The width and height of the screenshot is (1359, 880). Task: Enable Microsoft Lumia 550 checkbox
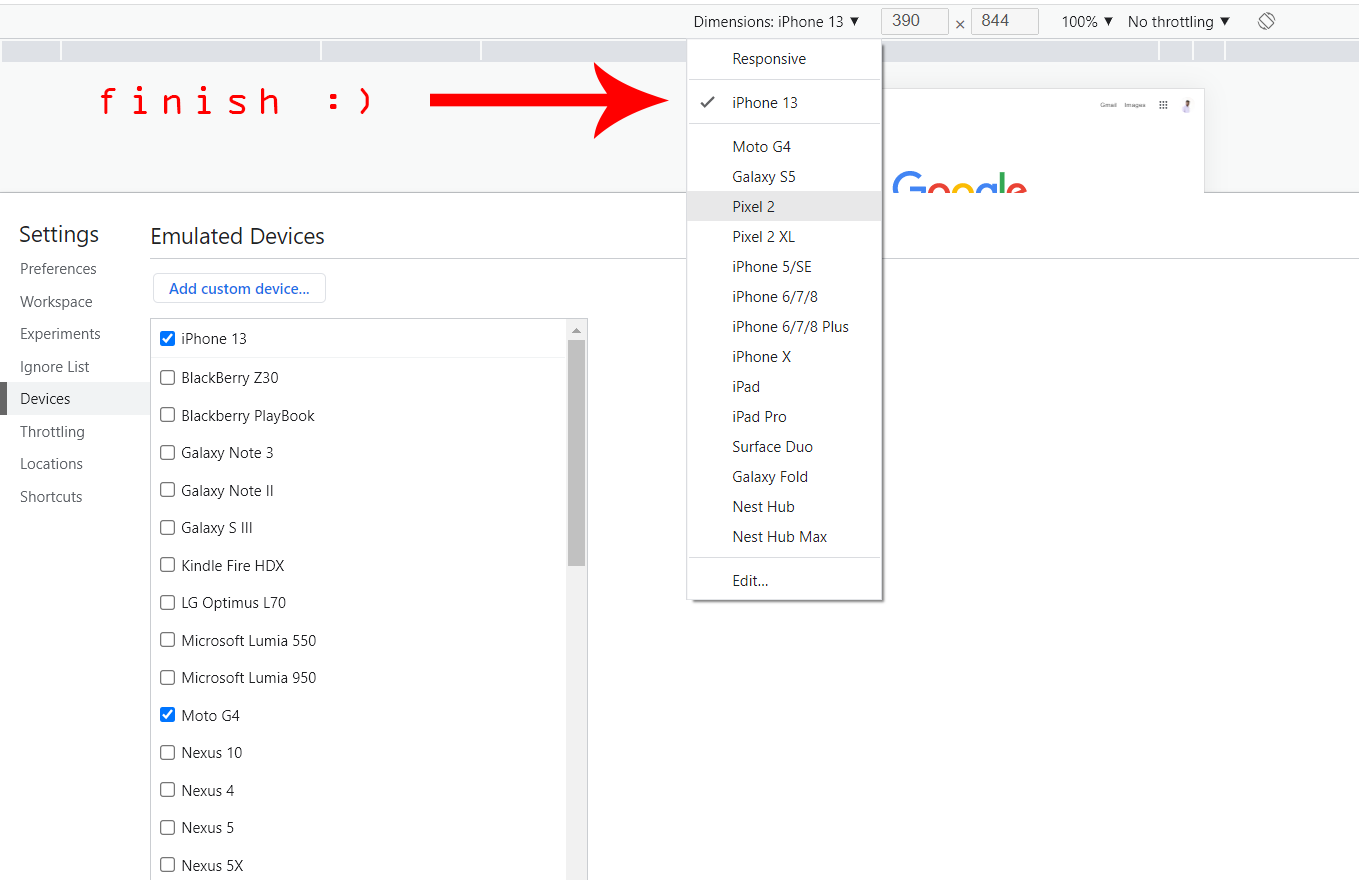click(168, 640)
